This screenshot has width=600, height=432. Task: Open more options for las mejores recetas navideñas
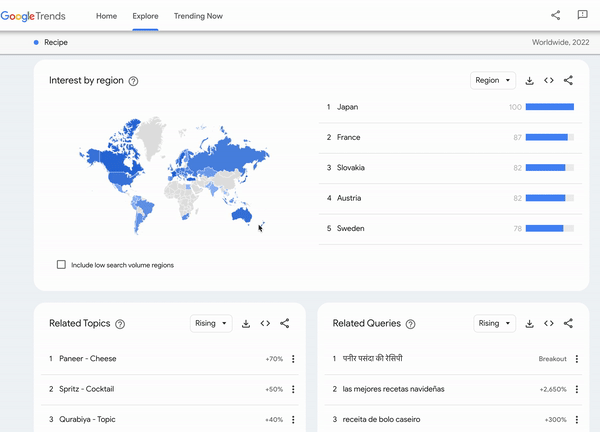coord(577,389)
